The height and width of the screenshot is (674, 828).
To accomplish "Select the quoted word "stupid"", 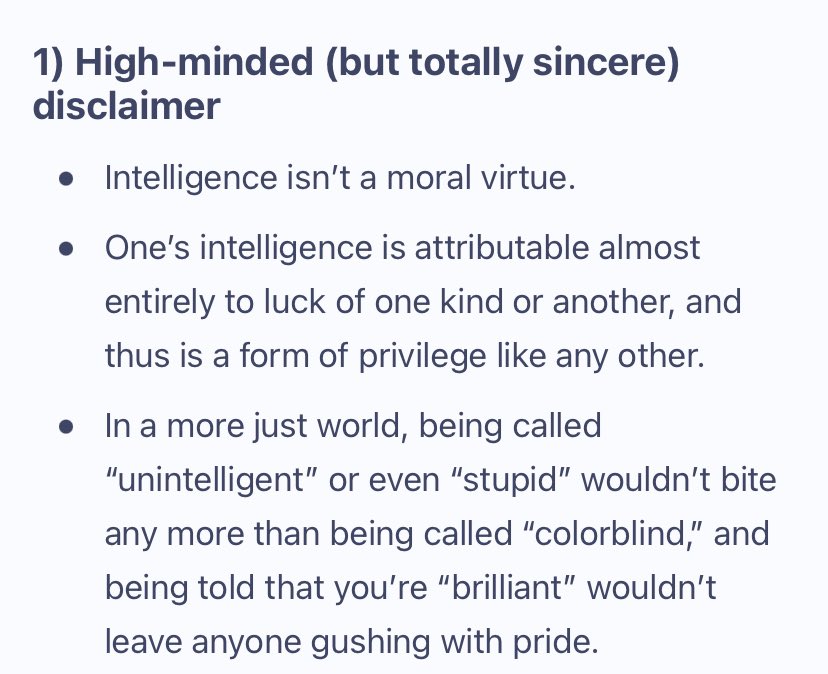I will [510, 481].
